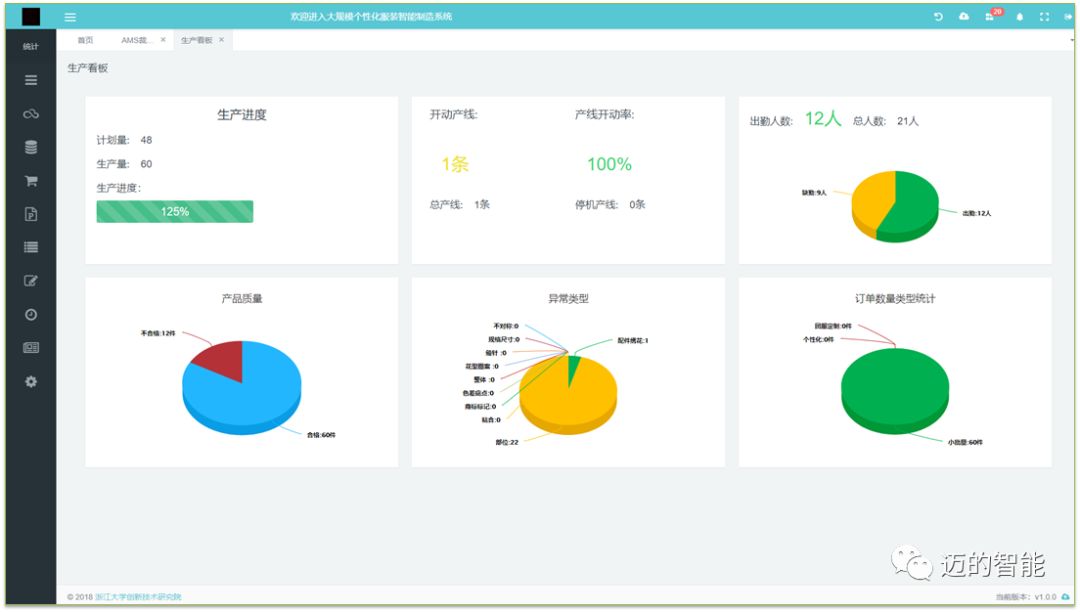Open the settings gear in sidebar
1080x612 pixels.
(x=31, y=381)
